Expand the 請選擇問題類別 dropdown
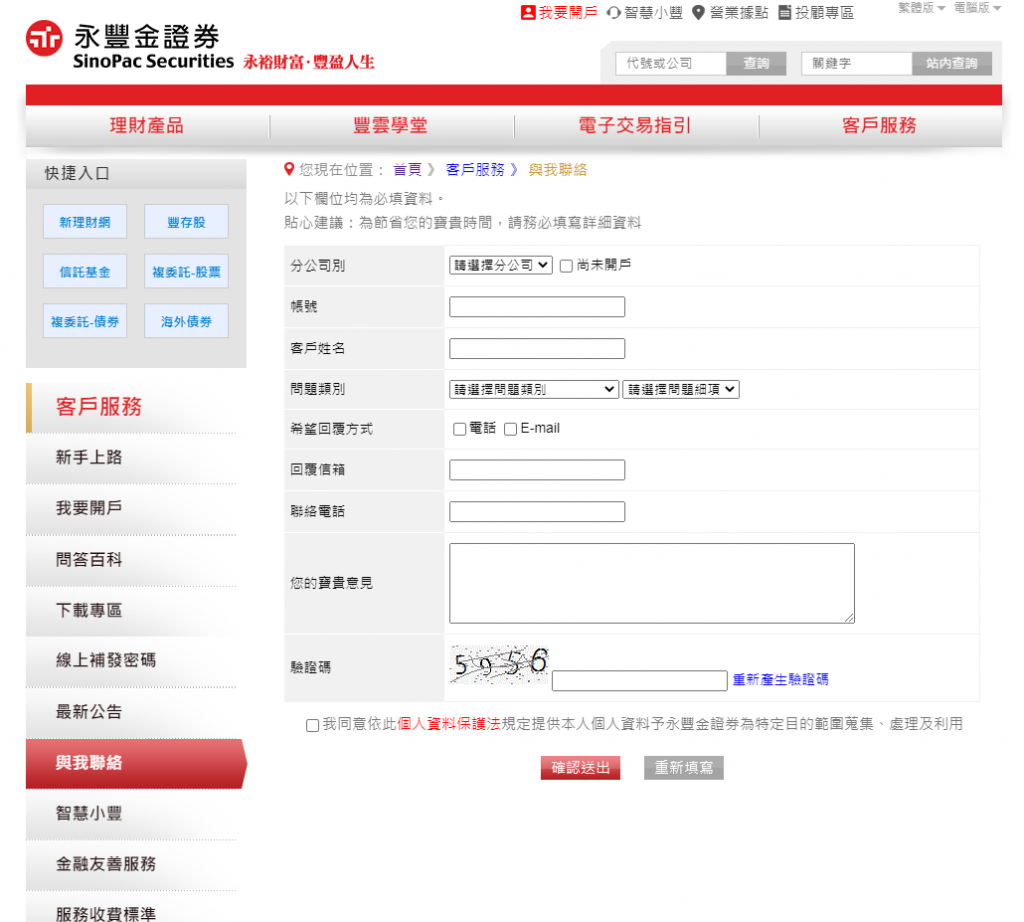This screenshot has height=922, width=1024. (x=533, y=389)
